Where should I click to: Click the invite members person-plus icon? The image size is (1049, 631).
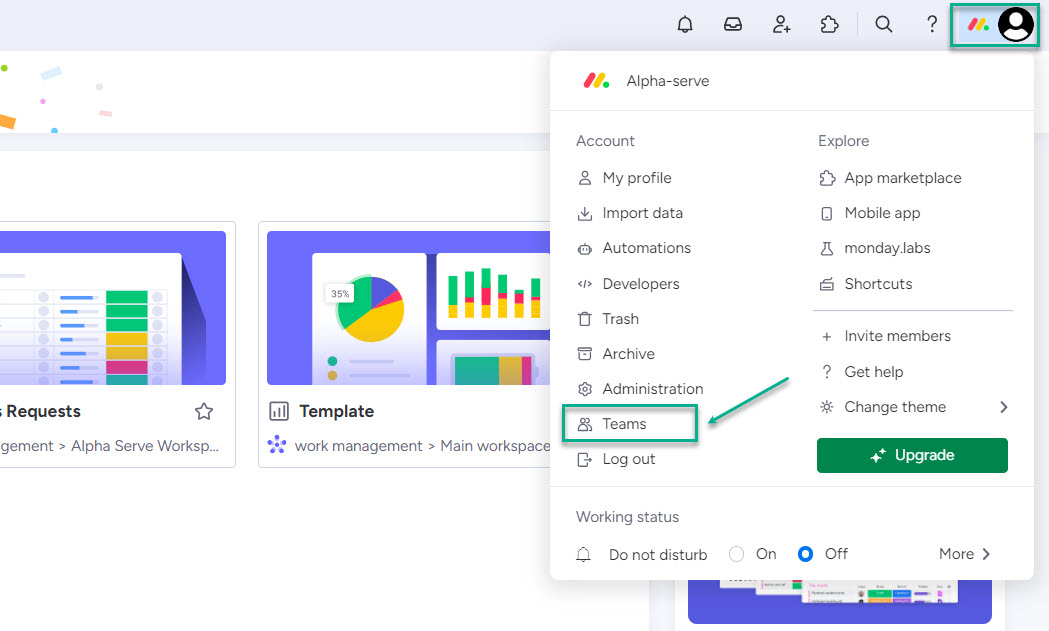click(x=781, y=25)
